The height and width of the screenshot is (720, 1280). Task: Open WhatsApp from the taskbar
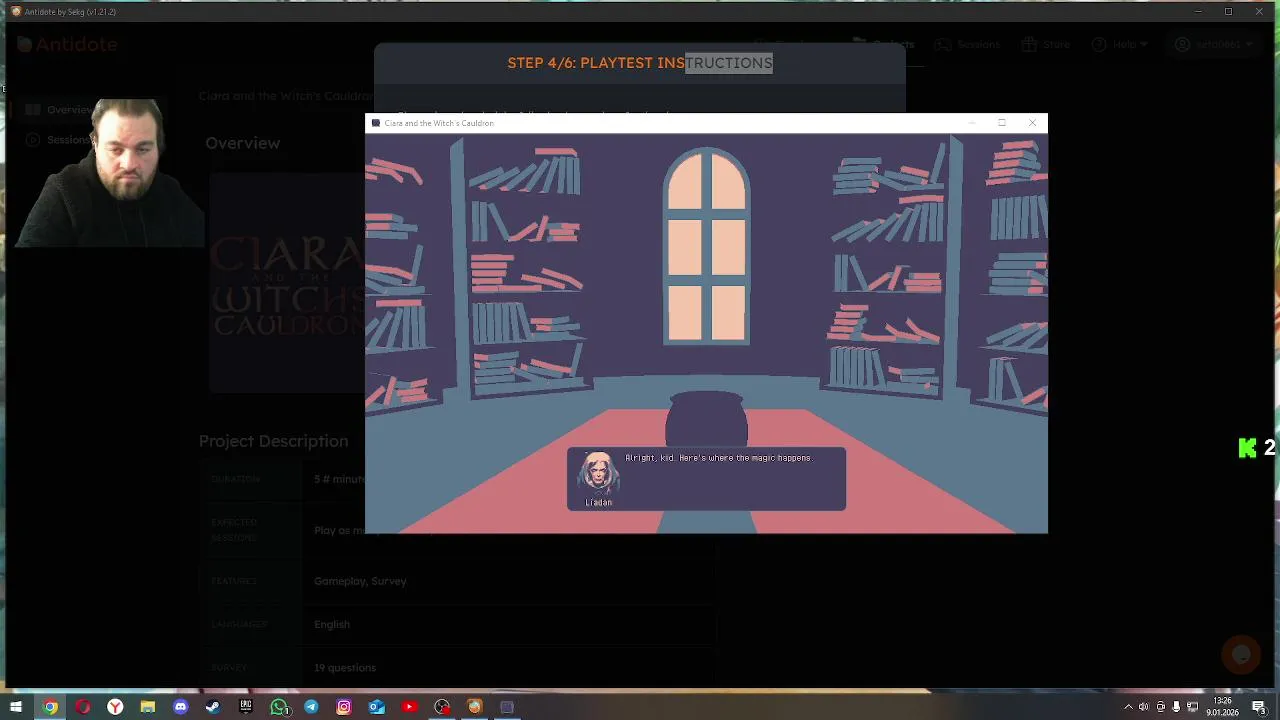click(279, 707)
